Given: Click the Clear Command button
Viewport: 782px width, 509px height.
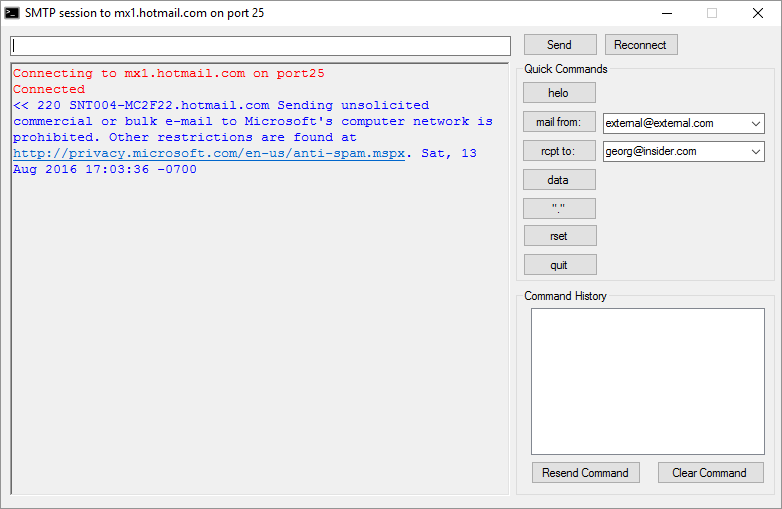Looking at the screenshot, I should [x=711, y=473].
